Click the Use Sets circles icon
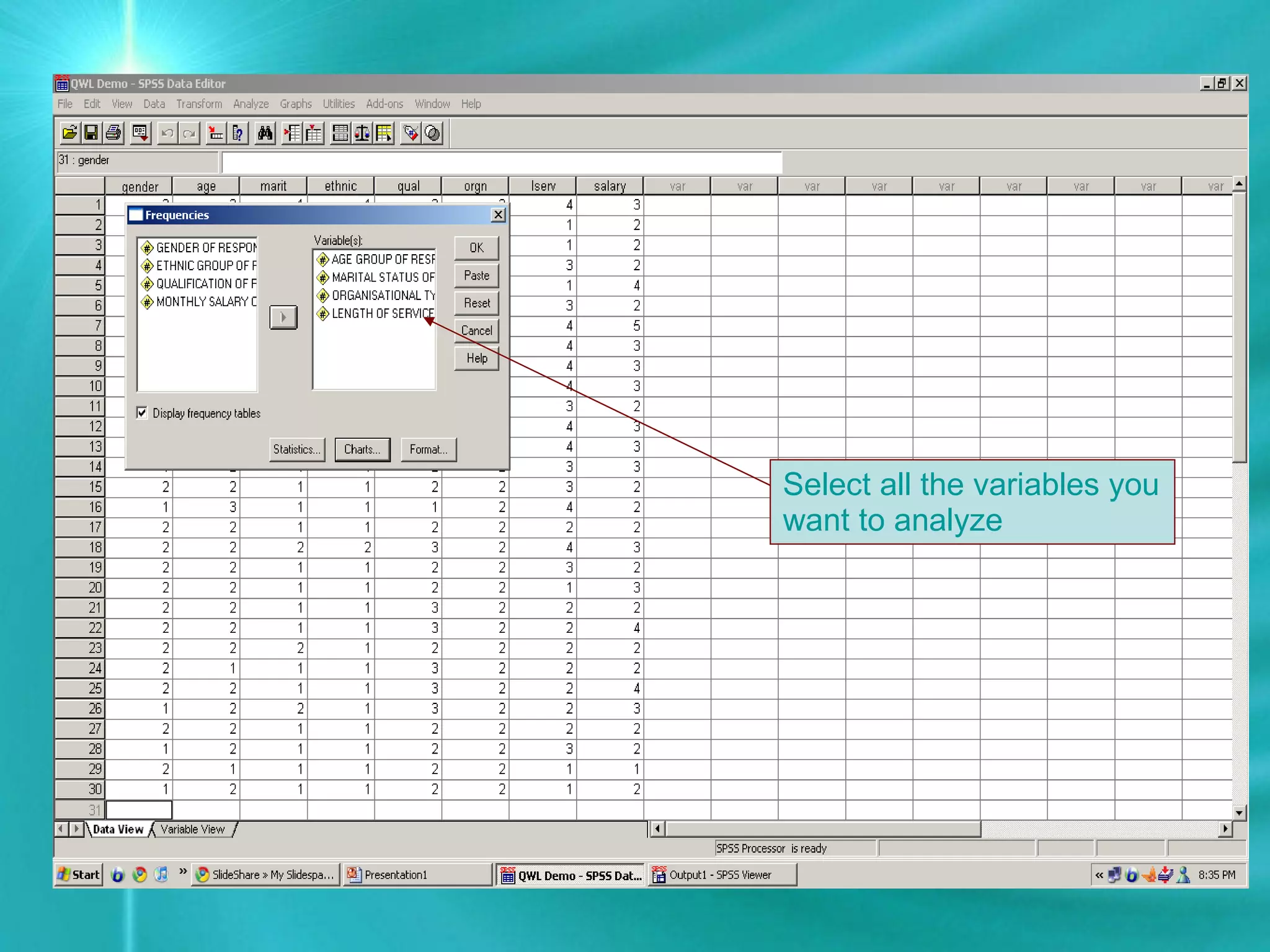This screenshot has width=1270, height=952. [433, 133]
